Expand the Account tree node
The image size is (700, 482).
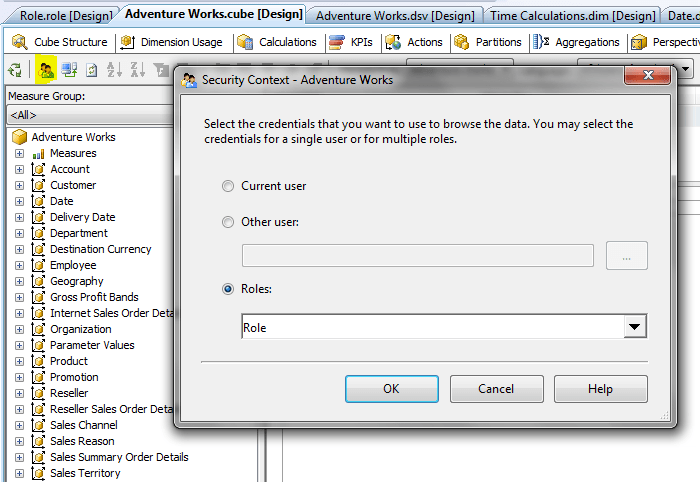pyautogui.click(x=19, y=170)
